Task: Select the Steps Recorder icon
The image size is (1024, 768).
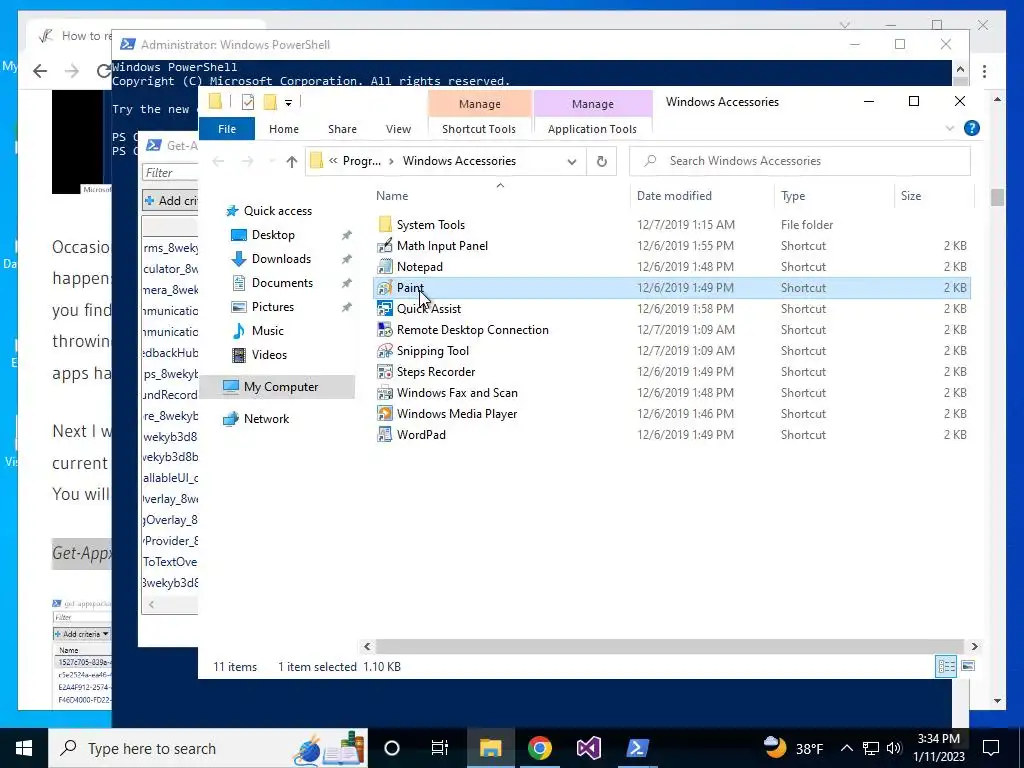Action: click(385, 371)
